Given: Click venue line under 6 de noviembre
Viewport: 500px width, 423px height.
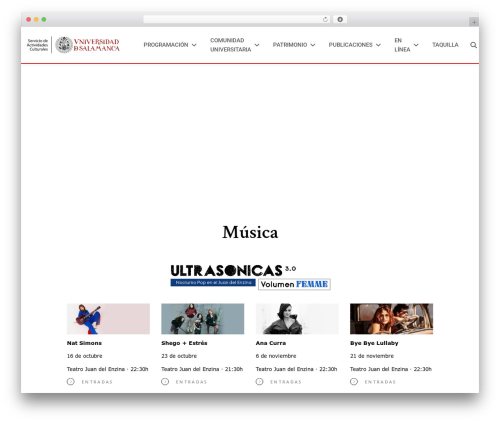Looking at the screenshot, I should [x=296, y=369].
